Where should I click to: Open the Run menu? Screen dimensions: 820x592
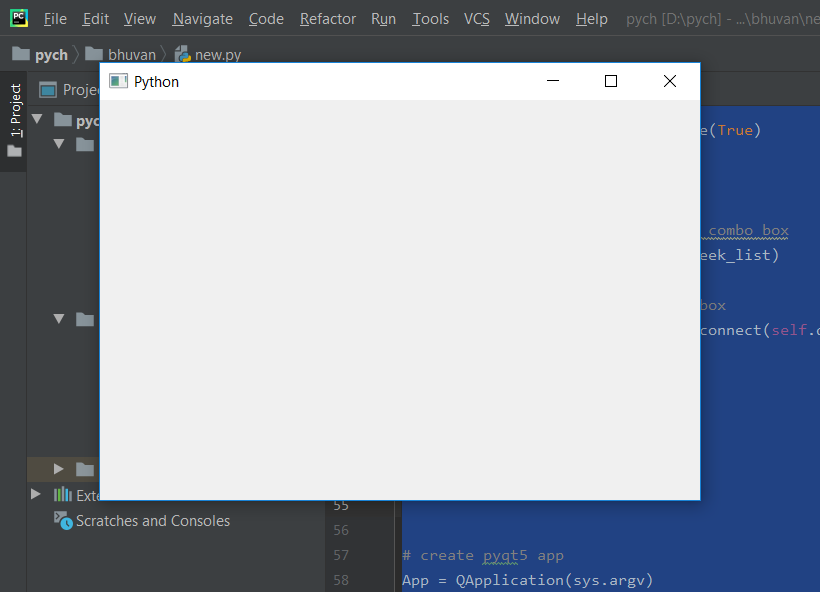click(x=383, y=19)
